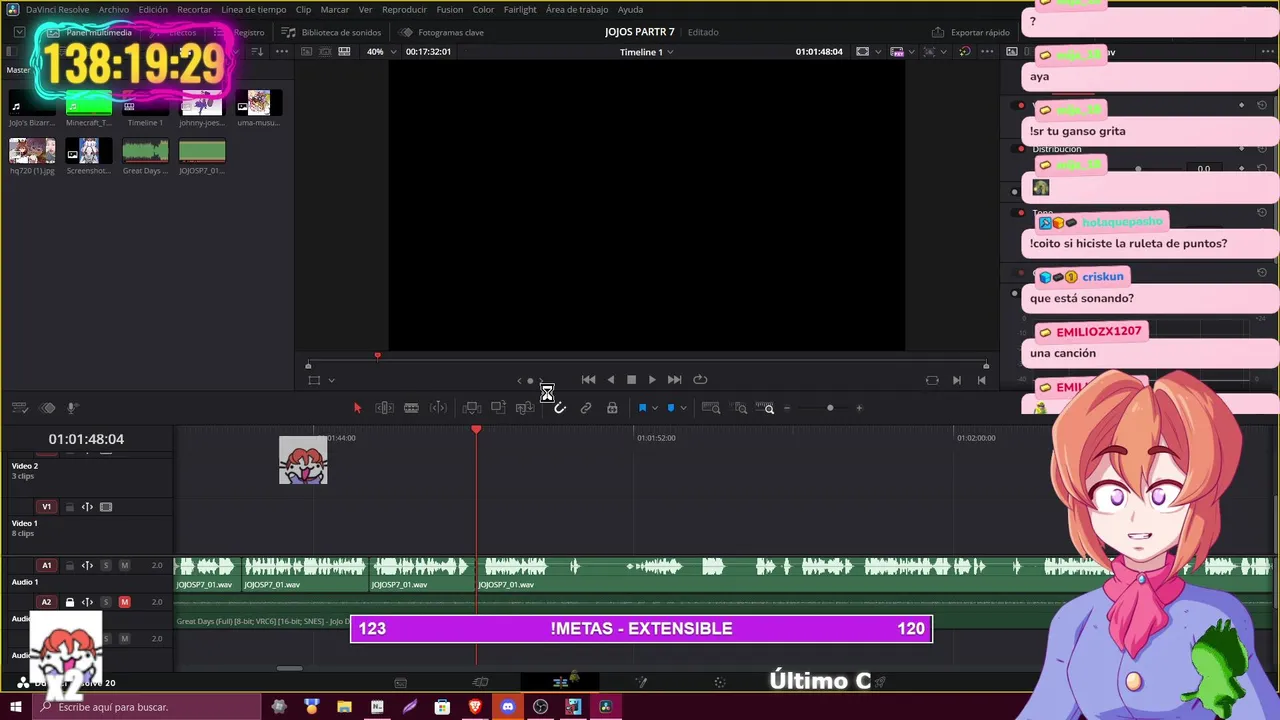Click the Overwrite clip icon

[498, 408]
